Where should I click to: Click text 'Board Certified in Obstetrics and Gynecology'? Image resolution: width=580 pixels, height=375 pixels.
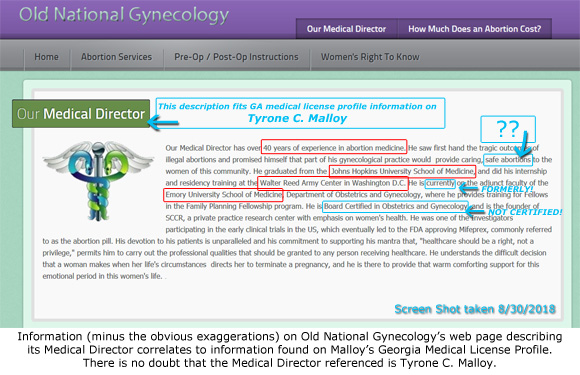pyautogui.click(x=395, y=206)
